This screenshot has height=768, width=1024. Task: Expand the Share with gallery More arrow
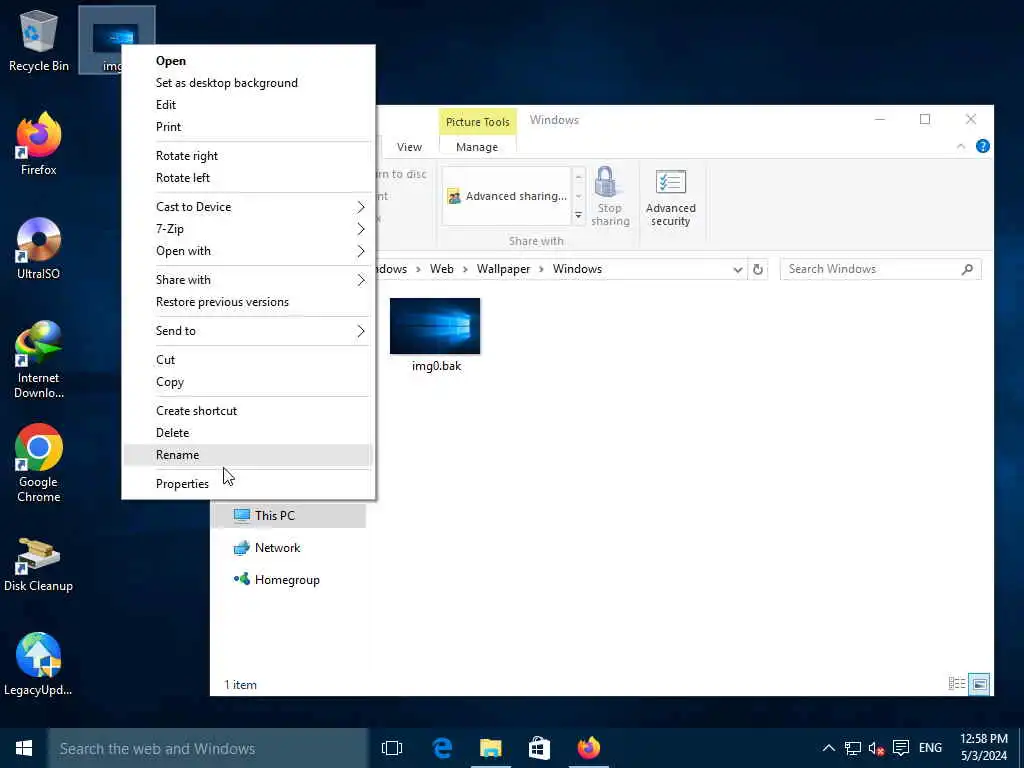coord(578,216)
